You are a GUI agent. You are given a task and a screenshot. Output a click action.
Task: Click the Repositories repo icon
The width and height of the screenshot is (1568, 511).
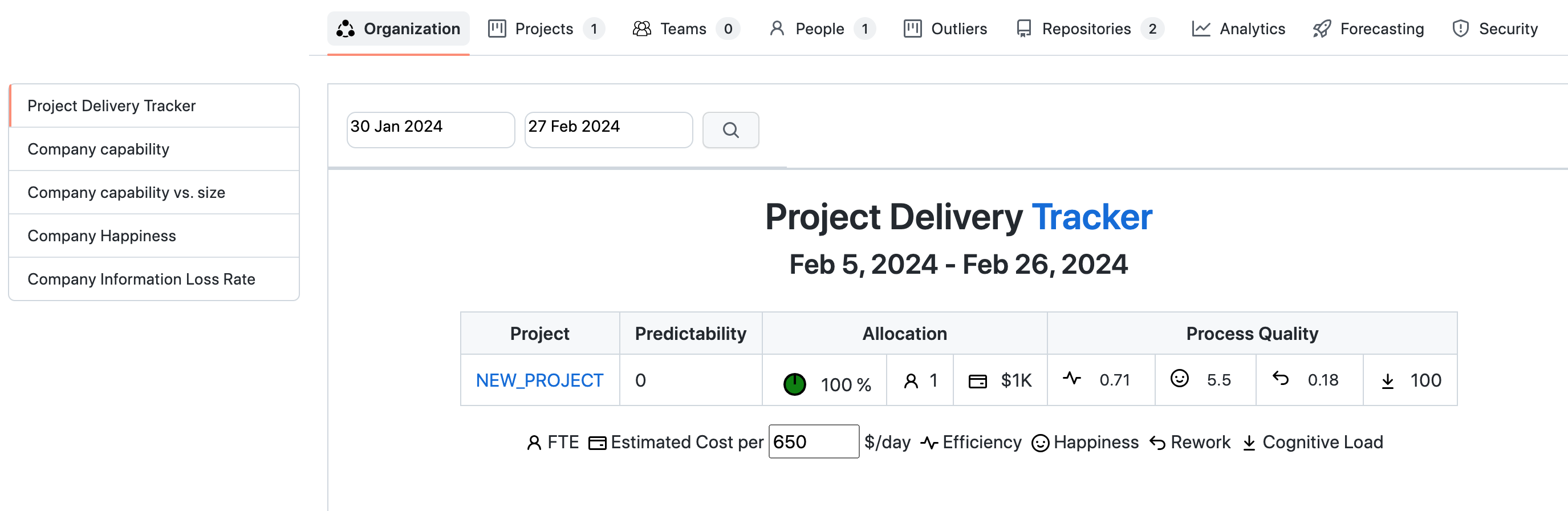point(1024,29)
